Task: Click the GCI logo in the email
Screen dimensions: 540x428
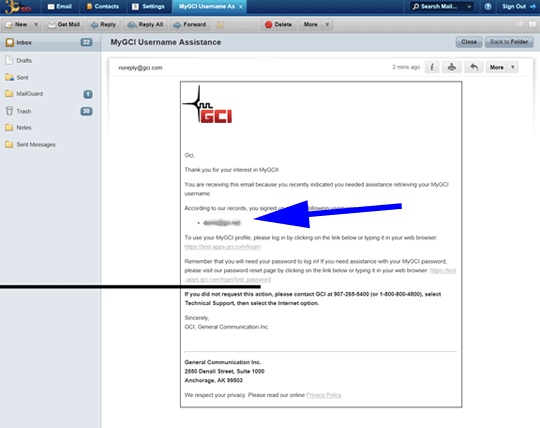Action: click(208, 105)
